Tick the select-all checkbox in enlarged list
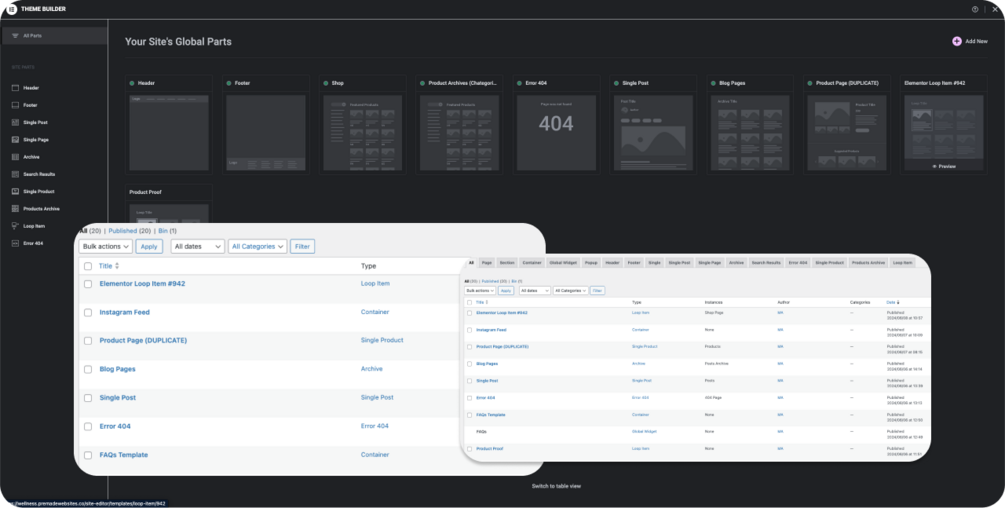Viewport: 1005px width, 508px height. point(88,266)
